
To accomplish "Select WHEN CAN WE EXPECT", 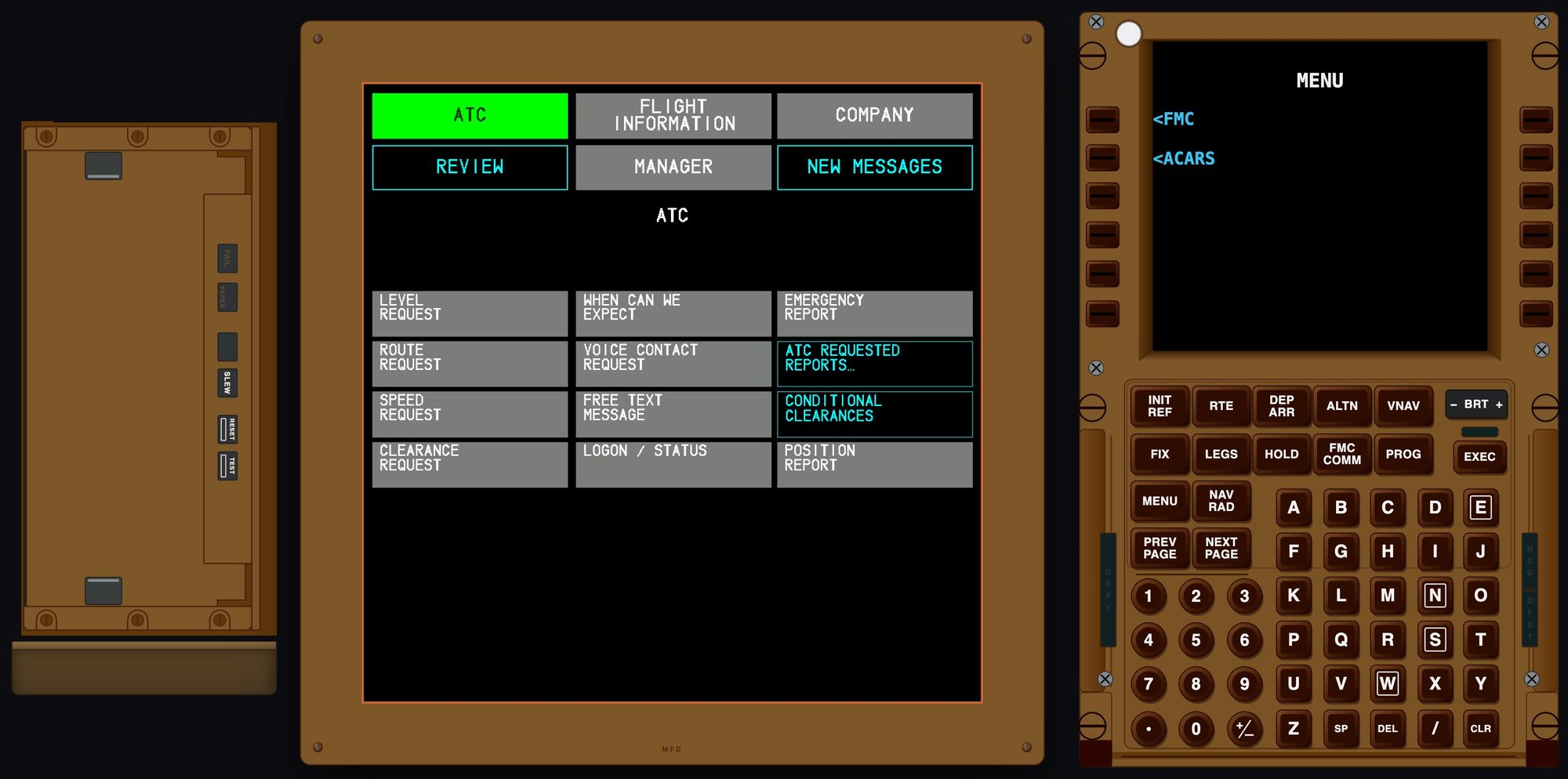I will (x=673, y=313).
